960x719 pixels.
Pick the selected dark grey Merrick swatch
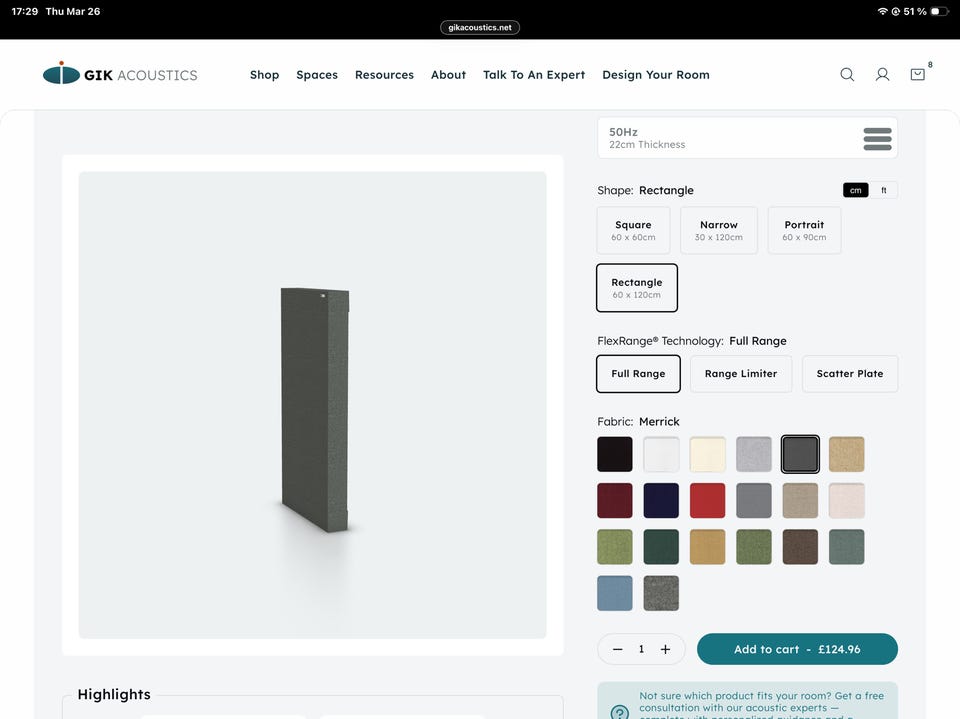point(800,454)
